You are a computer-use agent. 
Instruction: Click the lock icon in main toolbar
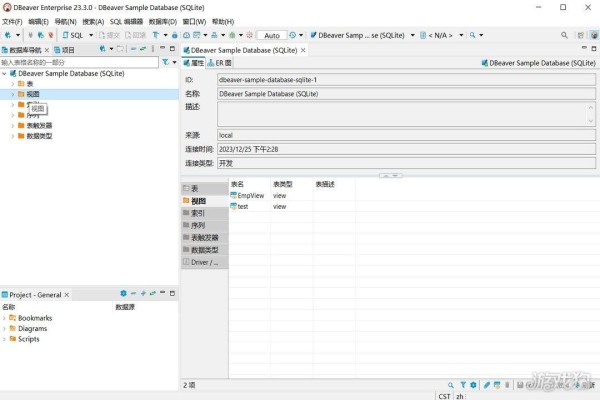174,35
